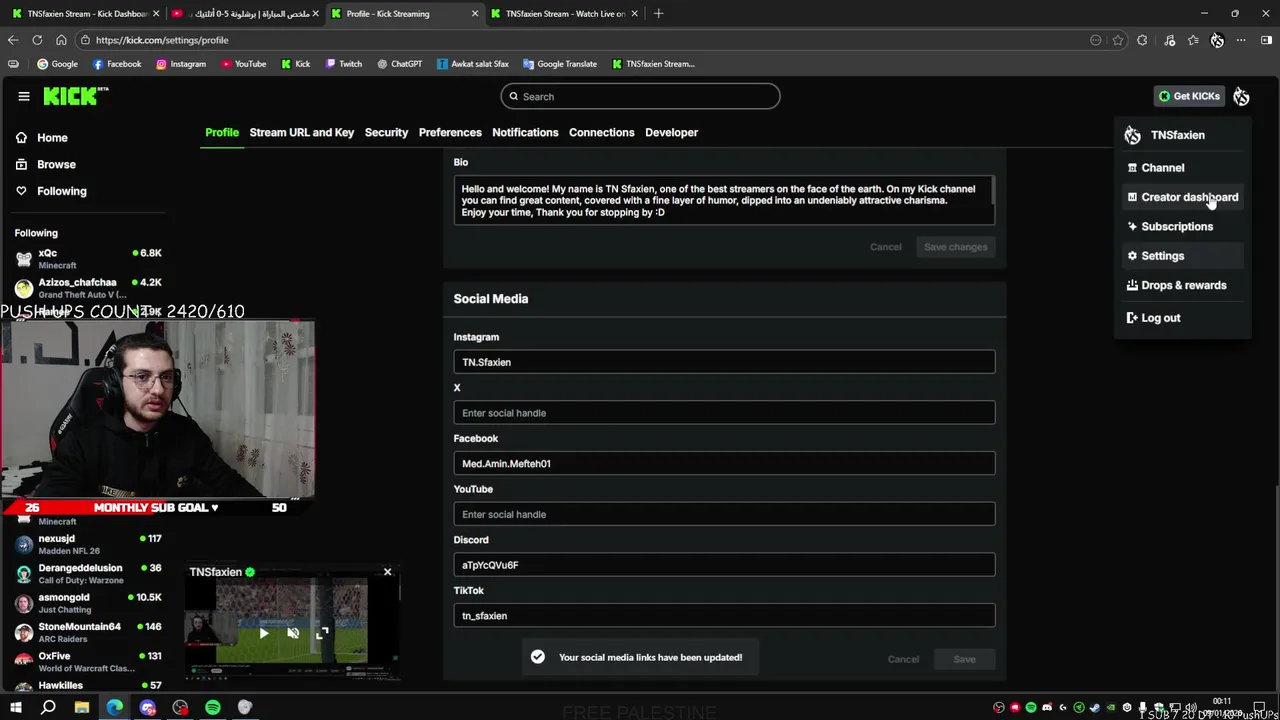This screenshot has width=1280, height=720.
Task: Open Azizos_chafchaa in Following list
Action: pos(88,288)
